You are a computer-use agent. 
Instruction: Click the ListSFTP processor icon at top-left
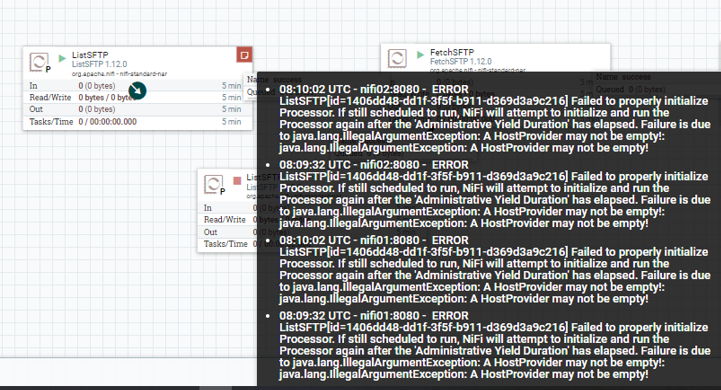pos(39,62)
